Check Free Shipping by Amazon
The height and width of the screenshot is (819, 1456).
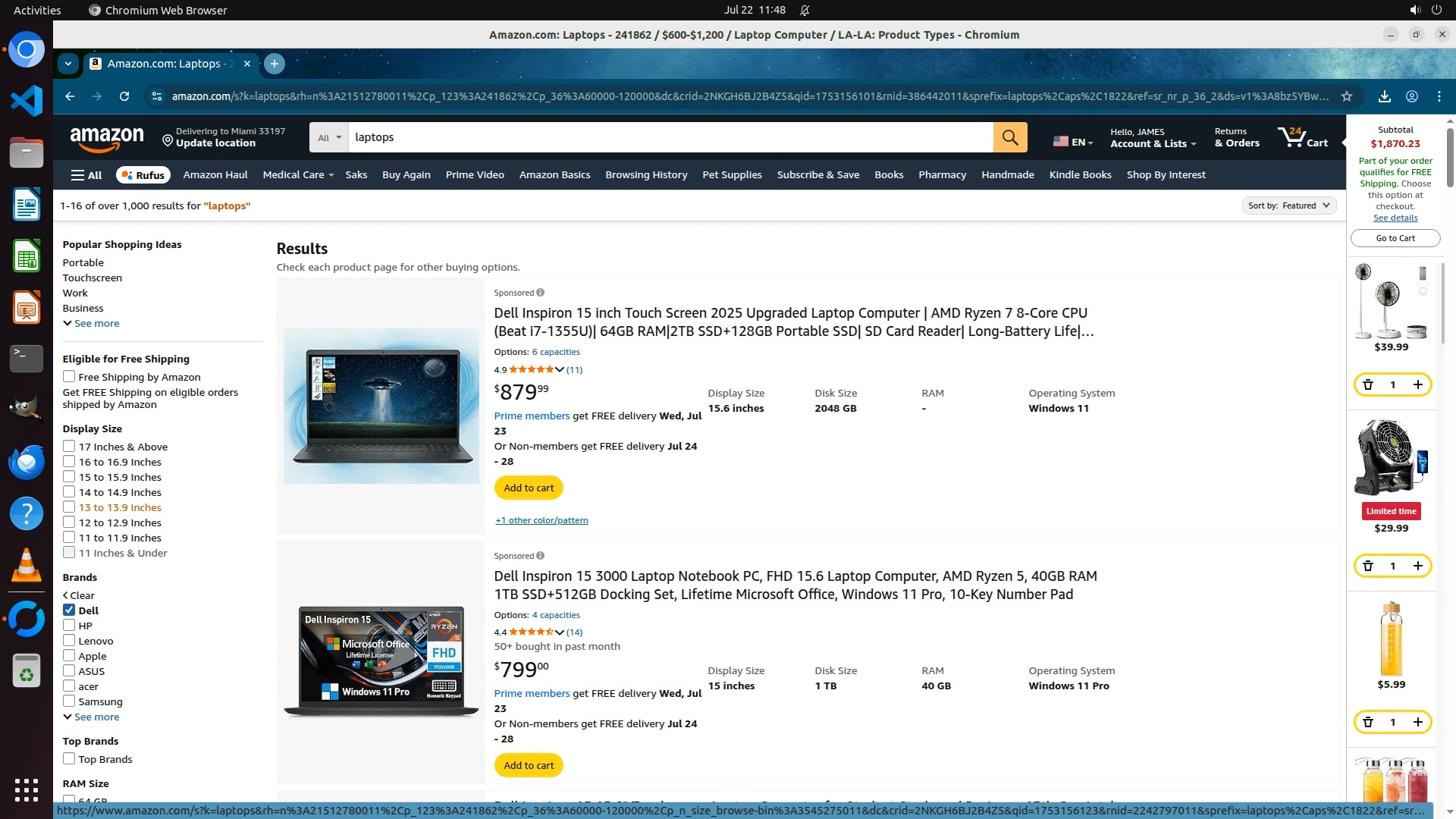69,377
